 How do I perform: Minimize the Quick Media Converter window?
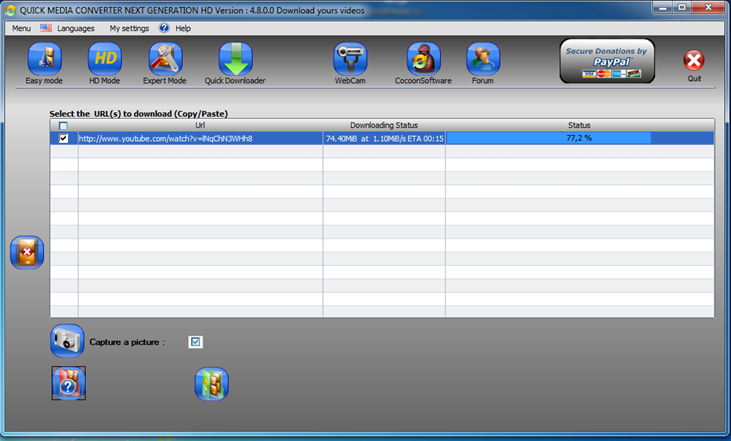[662, 8]
